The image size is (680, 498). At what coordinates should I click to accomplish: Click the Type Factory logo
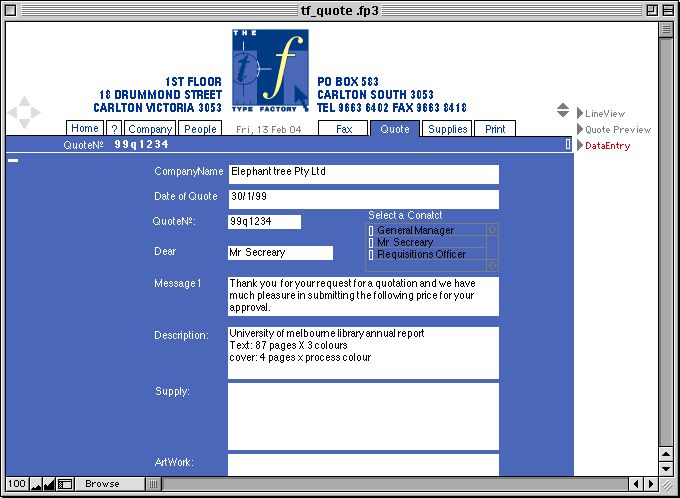pyautogui.click(x=270, y=70)
